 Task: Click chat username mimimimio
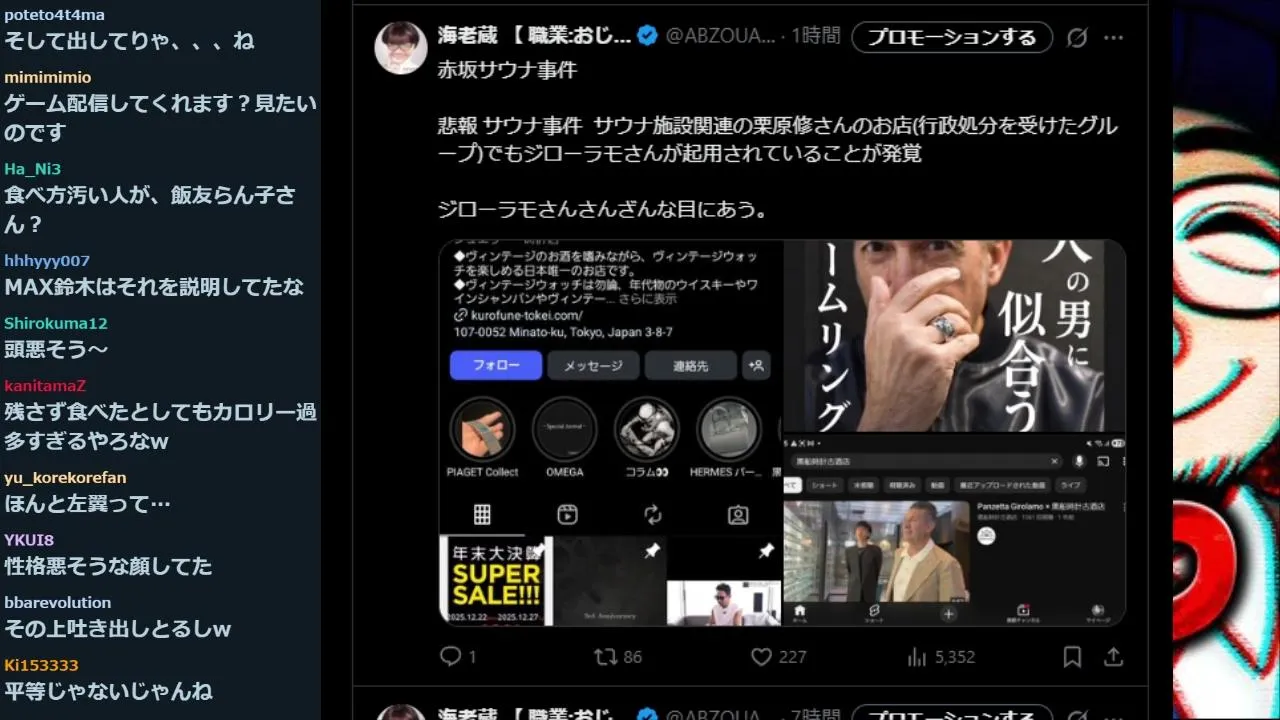click(47, 77)
